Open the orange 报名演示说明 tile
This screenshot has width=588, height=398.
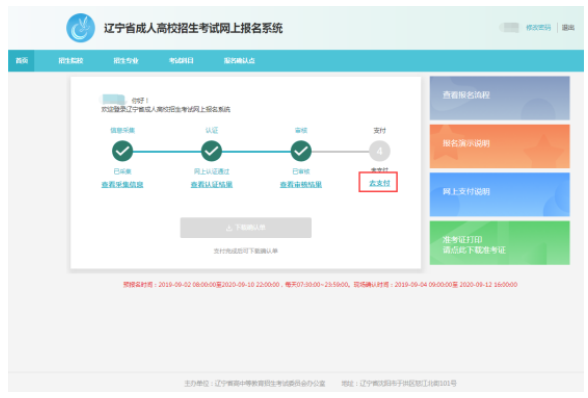(x=500, y=146)
